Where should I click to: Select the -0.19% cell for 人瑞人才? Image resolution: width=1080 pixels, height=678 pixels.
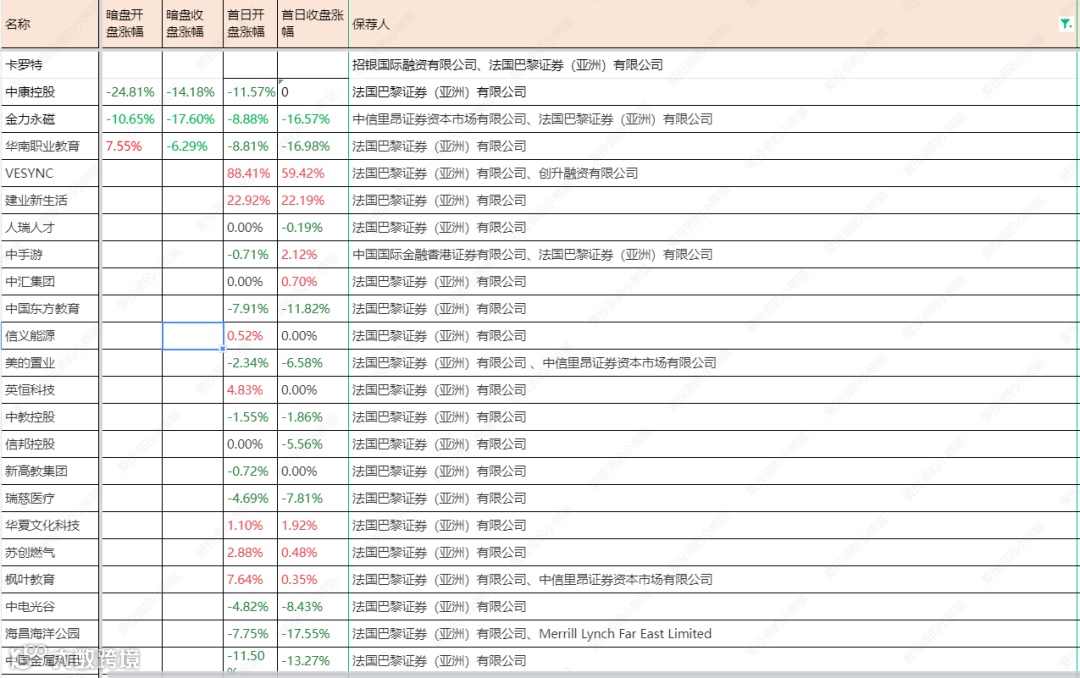click(313, 227)
